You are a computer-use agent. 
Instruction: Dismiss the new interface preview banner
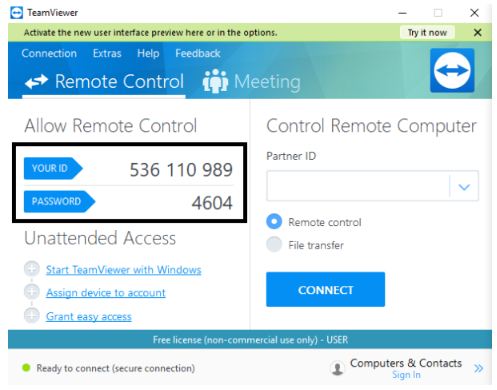click(x=477, y=33)
